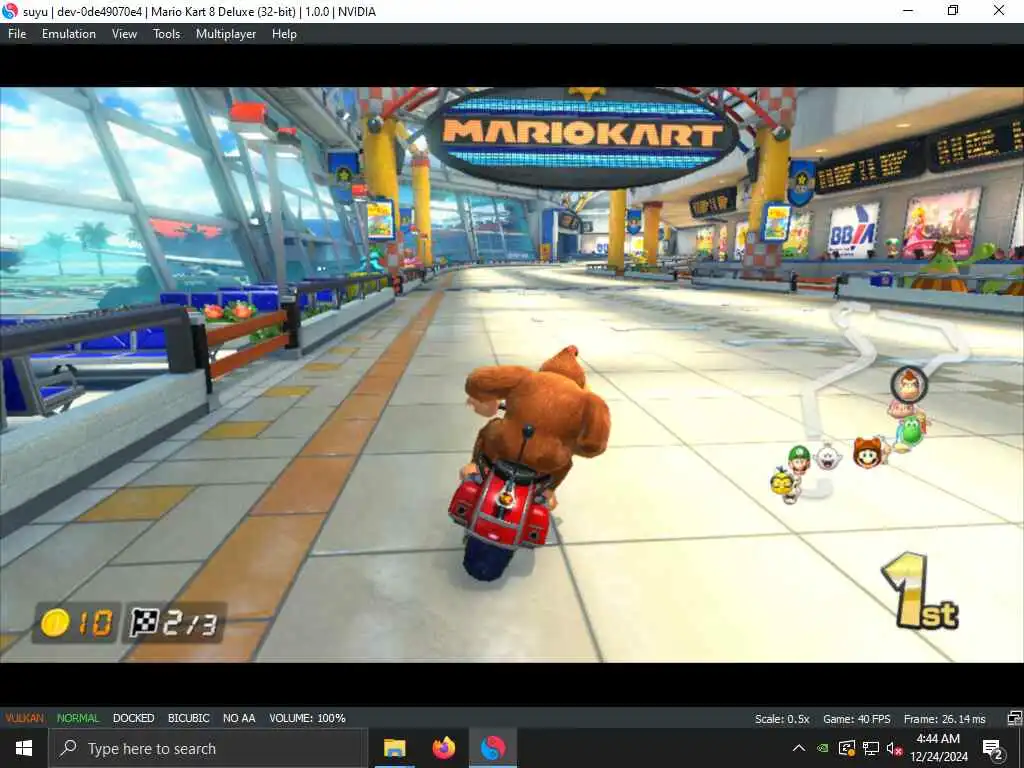
Task: Click the Tanooki Mario minimap icon
Action: tap(868, 452)
